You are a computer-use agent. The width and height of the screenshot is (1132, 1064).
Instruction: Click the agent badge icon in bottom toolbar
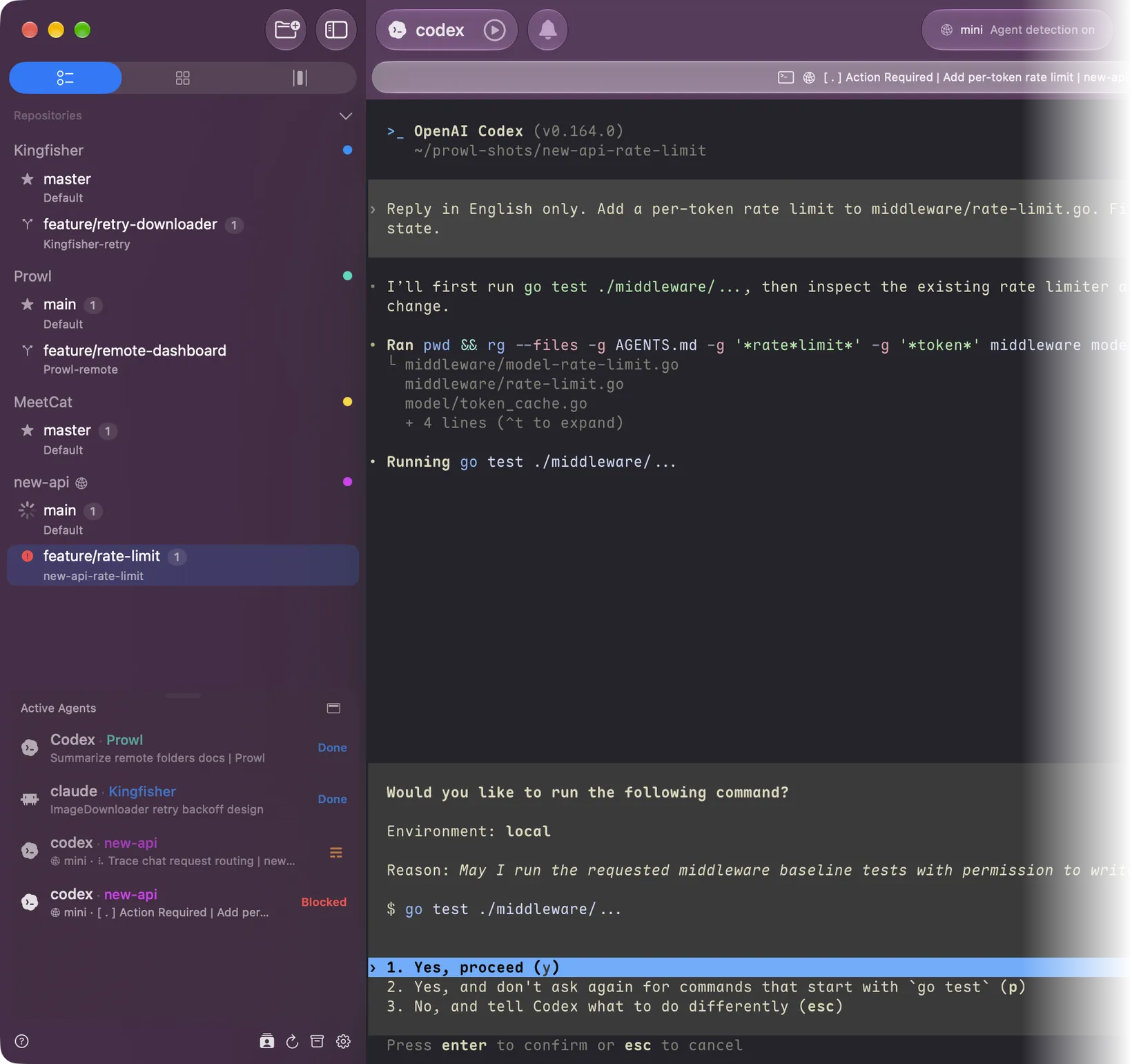(267, 1041)
